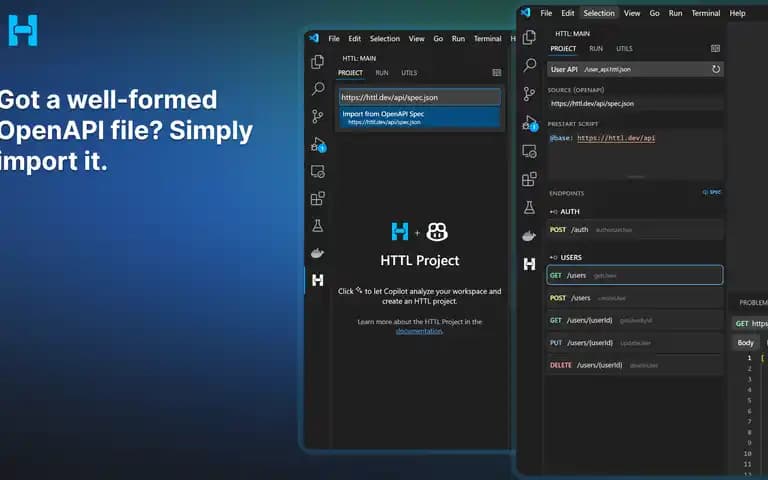The width and height of the screenshot is (768, 480).
Task: Open Help menu in right window
Action: pyautogui.click(x=737, y=13)
